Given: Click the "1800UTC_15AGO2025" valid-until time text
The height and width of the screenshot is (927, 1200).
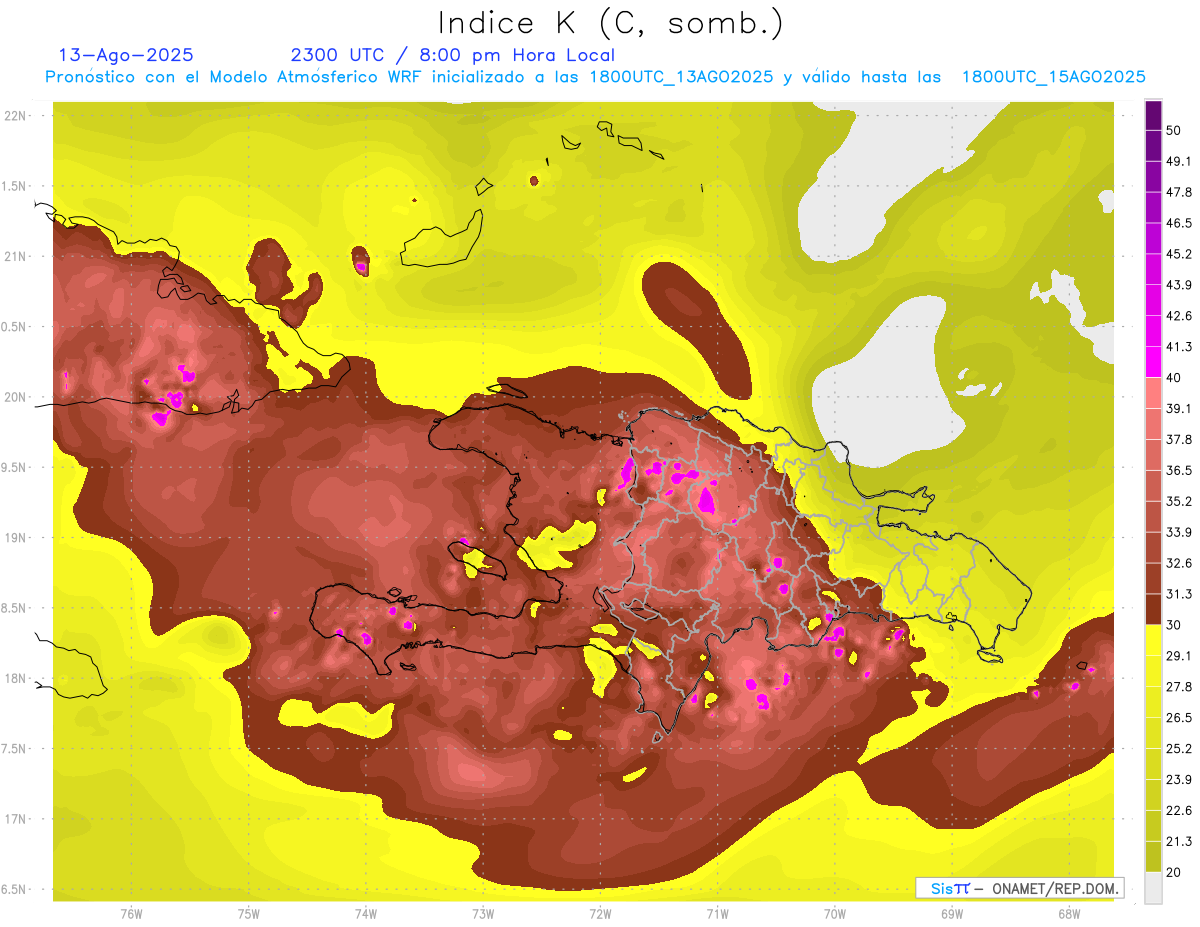Looking at the screenshot, I should click(x=1053, y=77).
